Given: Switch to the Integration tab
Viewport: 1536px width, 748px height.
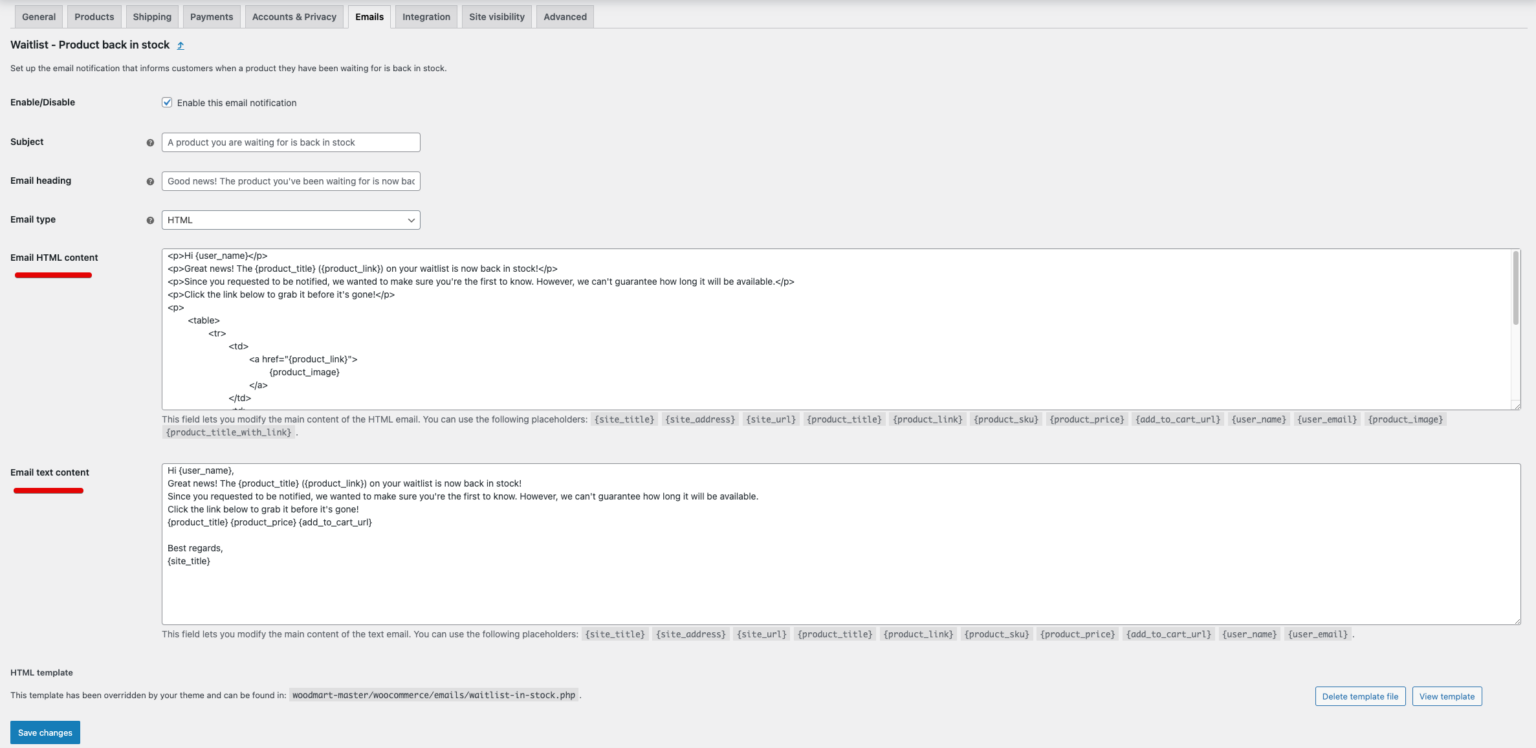Looking at the screenshot, I should pos(426,17).
